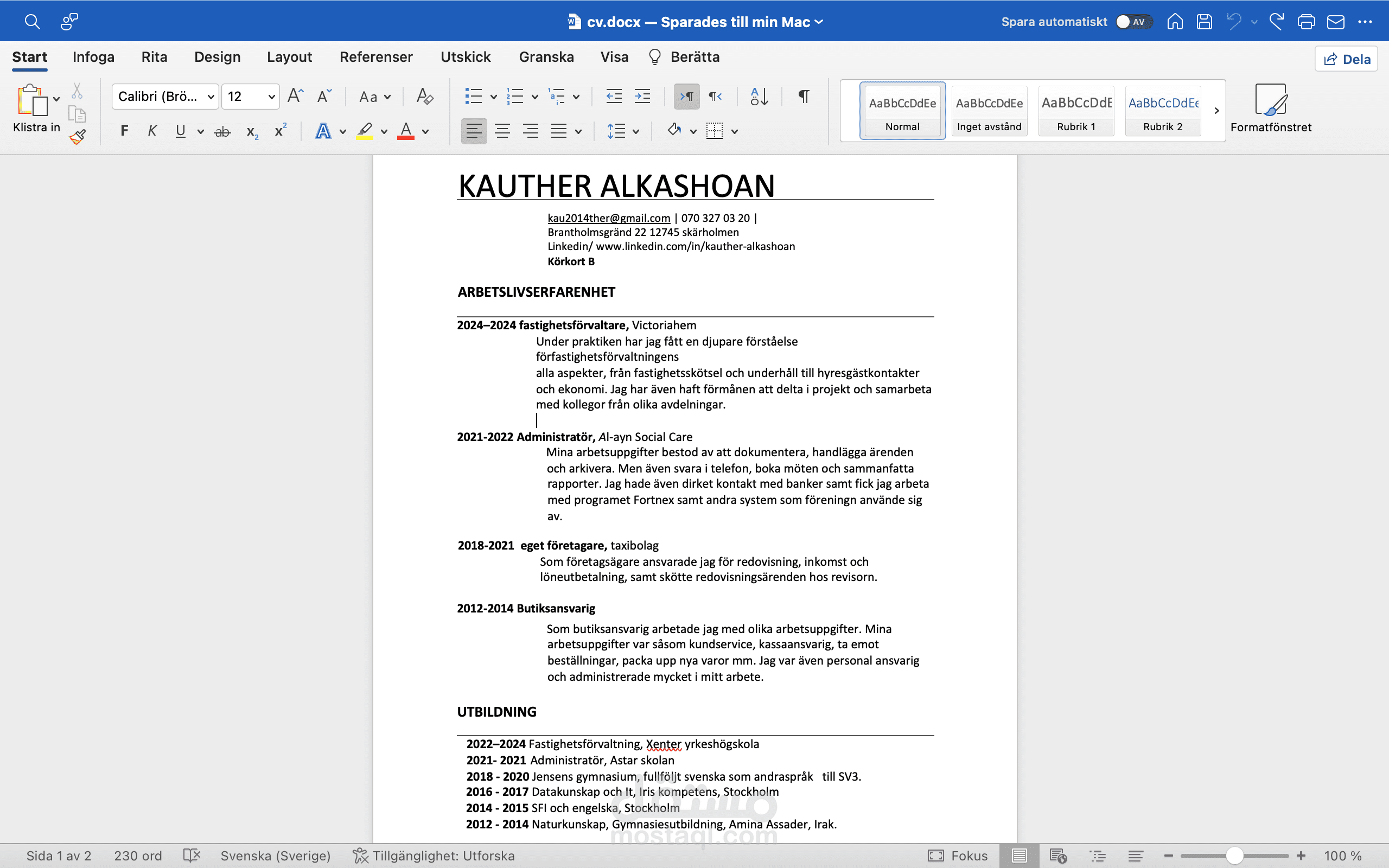1389x868 pixels.
Task: Click the Dela share button
Action: 1347,59
